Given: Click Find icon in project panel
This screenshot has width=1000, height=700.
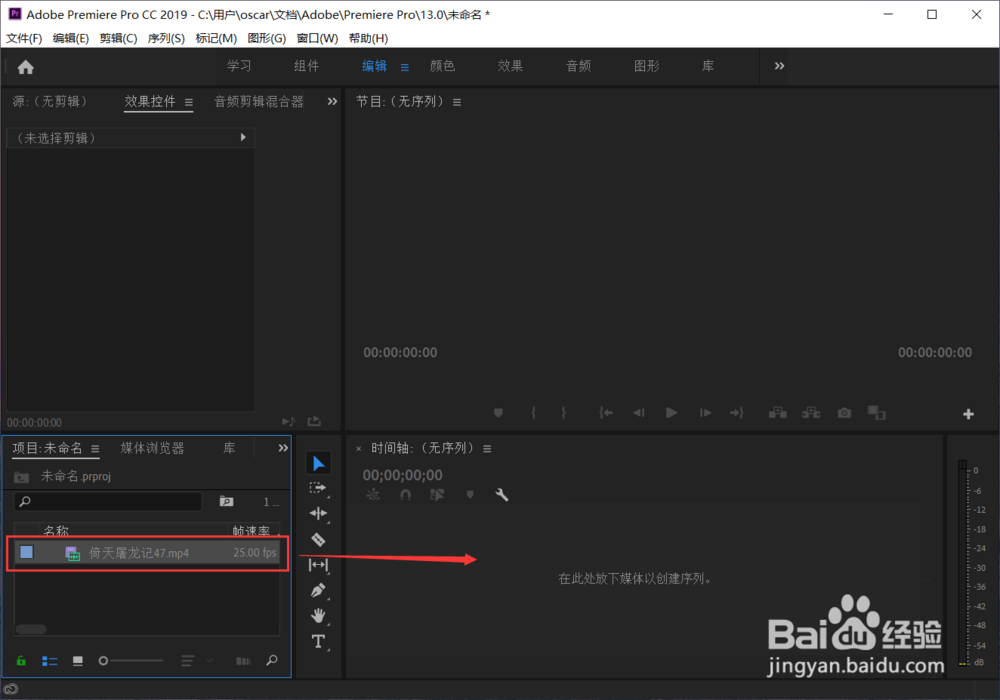Looking at the screenshot, I should tap(272, 660).
